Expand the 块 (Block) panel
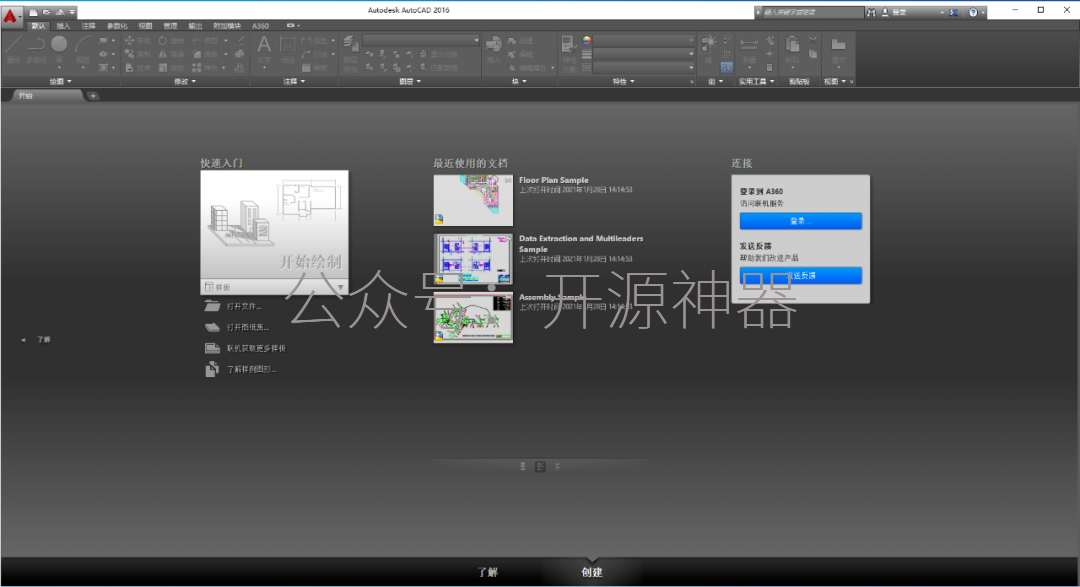Viewport: 1080px width, 587px height. click(519, 81)
